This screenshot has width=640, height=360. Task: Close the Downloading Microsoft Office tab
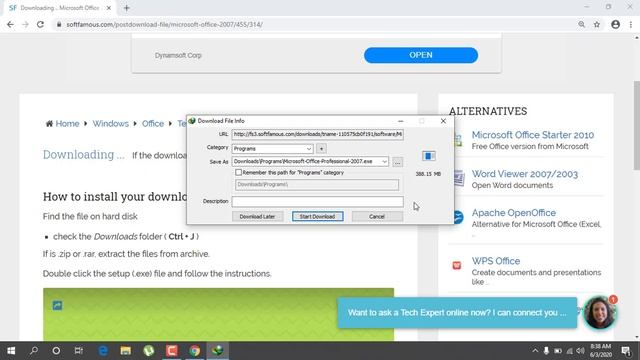click(x=109, y=8)
